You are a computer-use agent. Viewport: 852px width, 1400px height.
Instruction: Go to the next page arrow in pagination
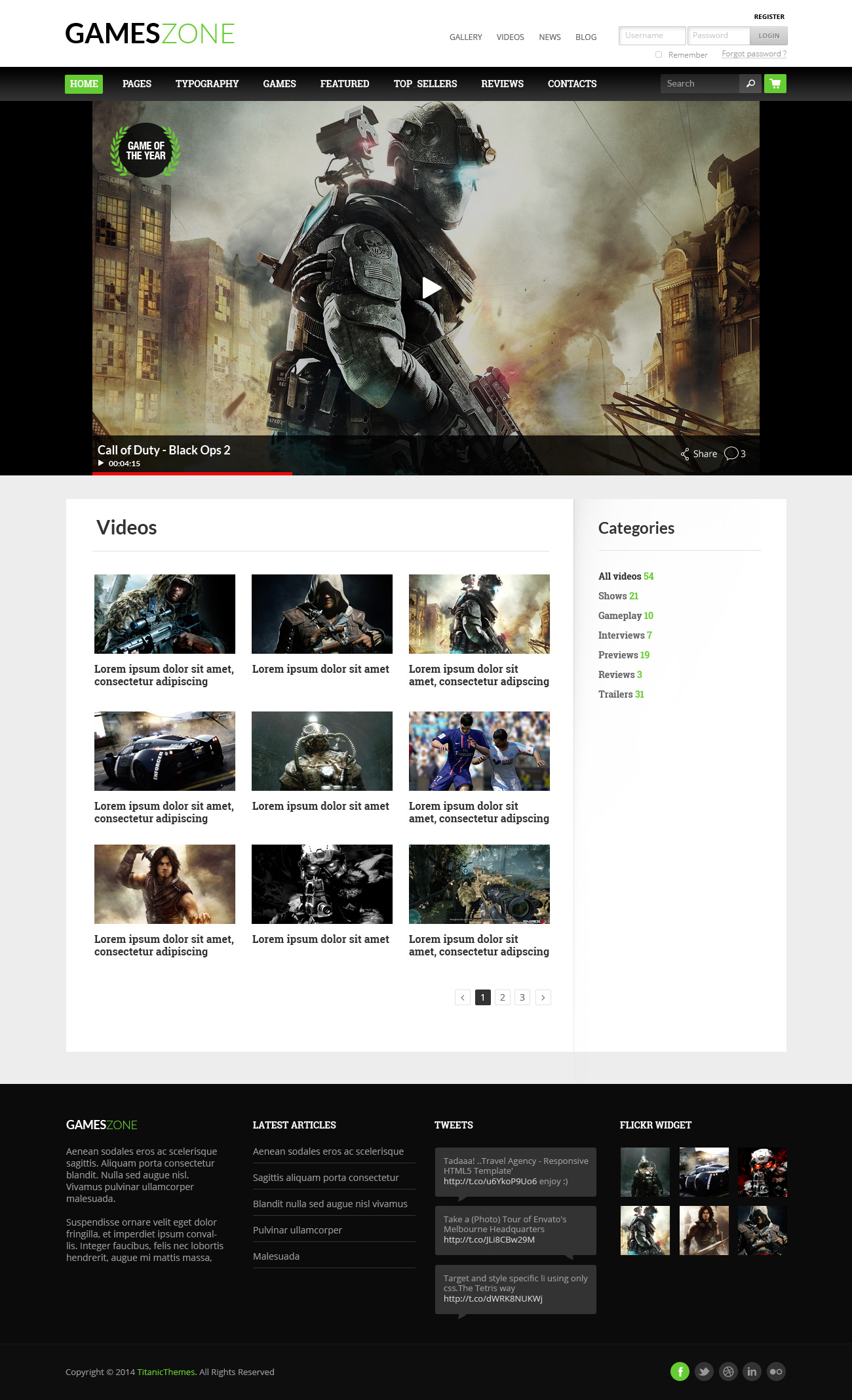tap(543, 997)
